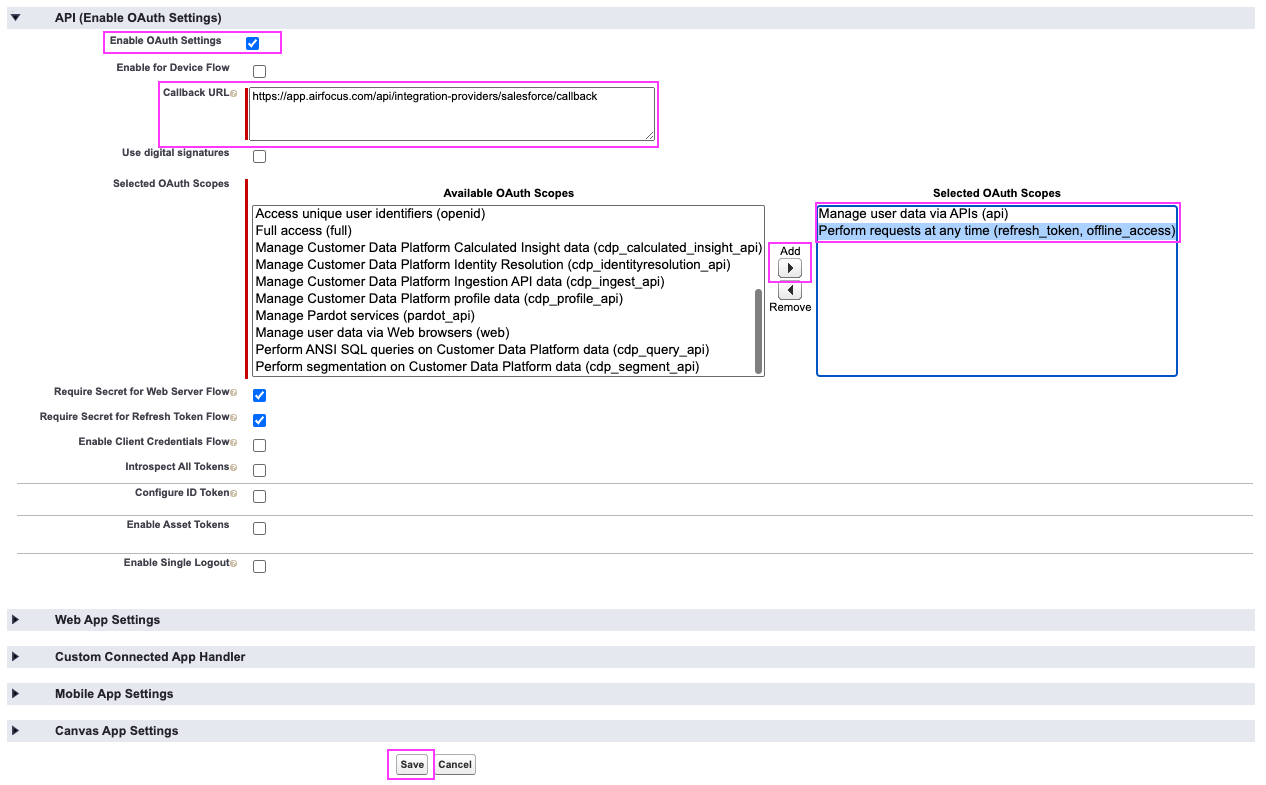The height and width of the screenshot is (785, 1266).
Task: Click the Introspect All Tokens help icon
Action: pos(235,466)
